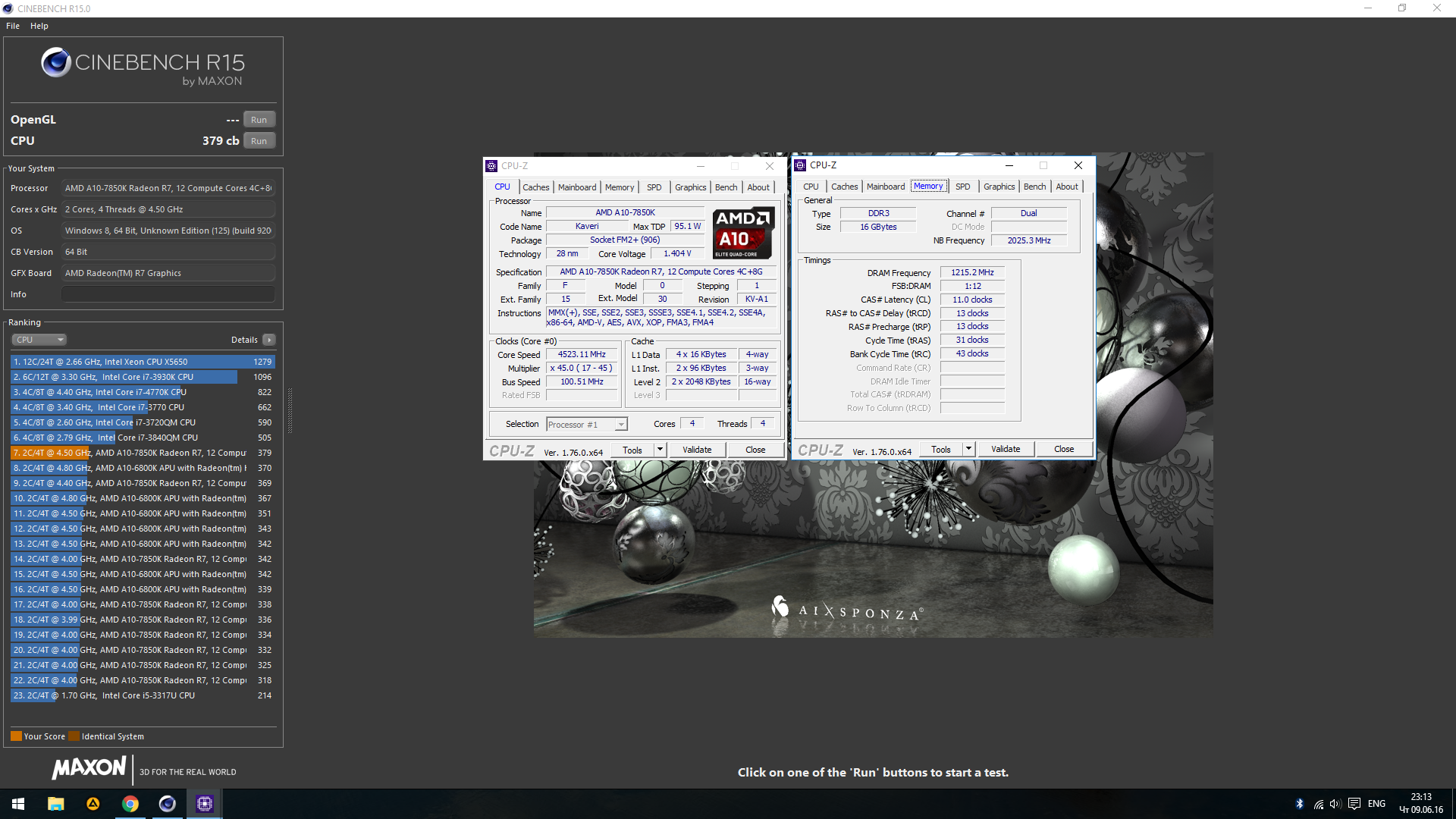Open Memory tab in left CPU-Z window
This screenshot has height=819, width=1456.
pyautogui.click(x=620, y=187)
